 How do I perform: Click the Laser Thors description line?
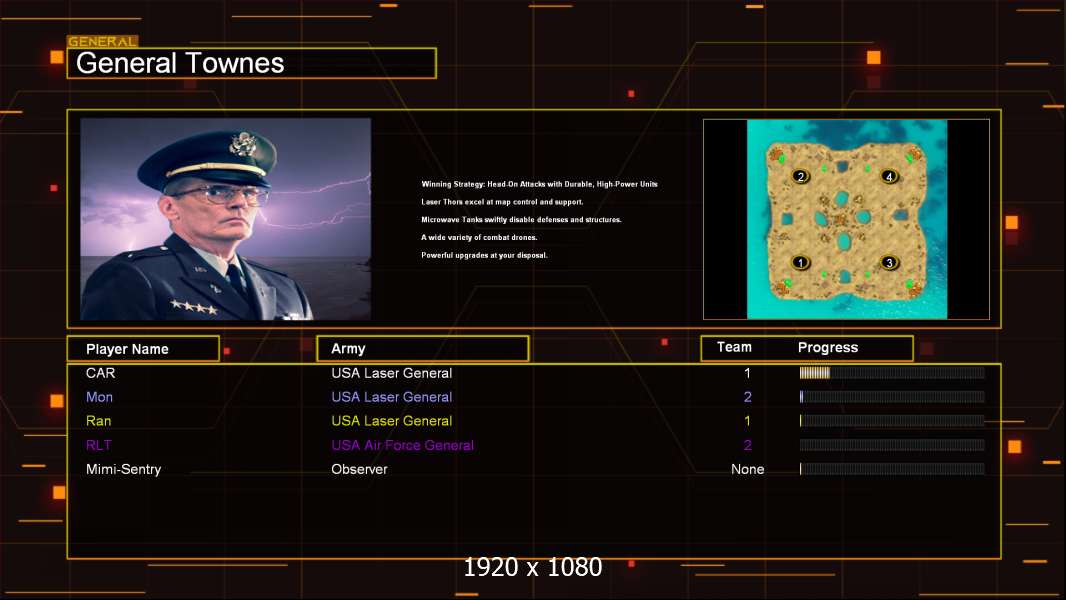tap(502, 202)
